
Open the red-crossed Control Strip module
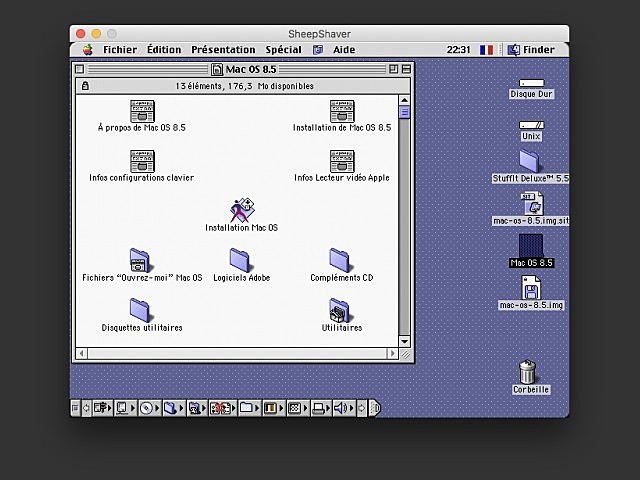223,408
